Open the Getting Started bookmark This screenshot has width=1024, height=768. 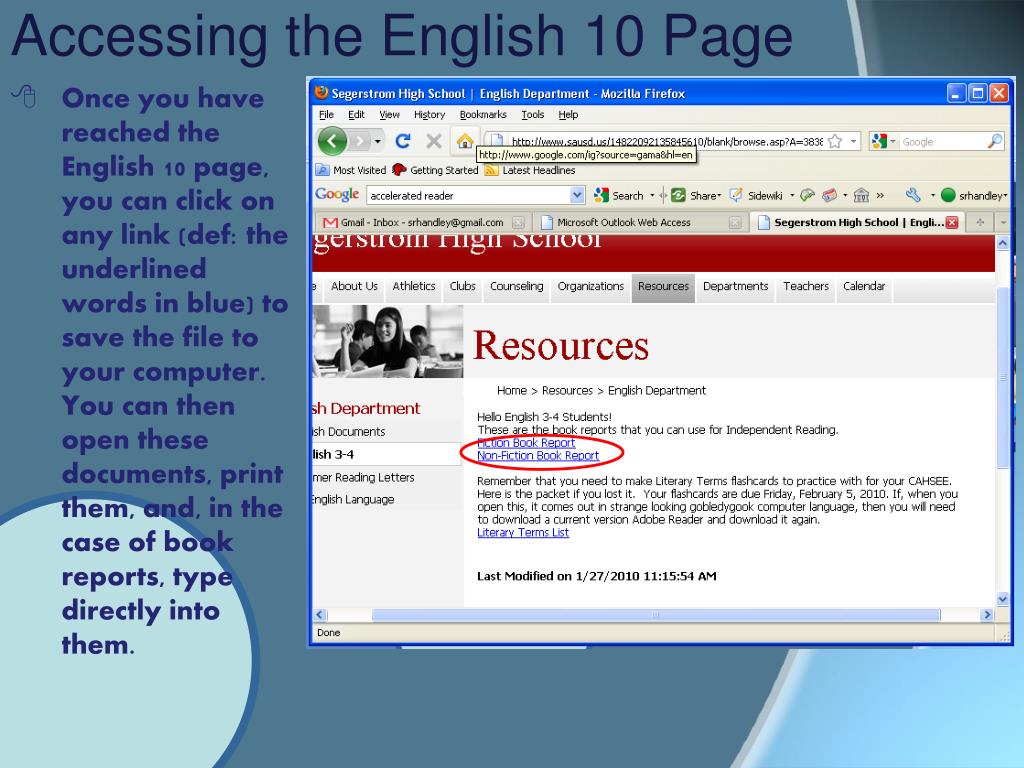(x=435, y=170)
